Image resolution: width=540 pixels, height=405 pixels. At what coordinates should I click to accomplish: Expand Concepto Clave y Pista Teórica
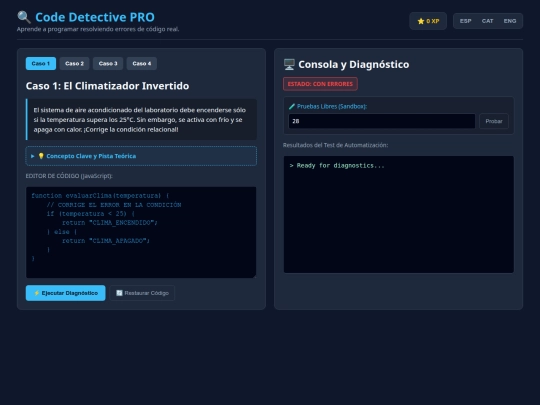click(141, 156)
